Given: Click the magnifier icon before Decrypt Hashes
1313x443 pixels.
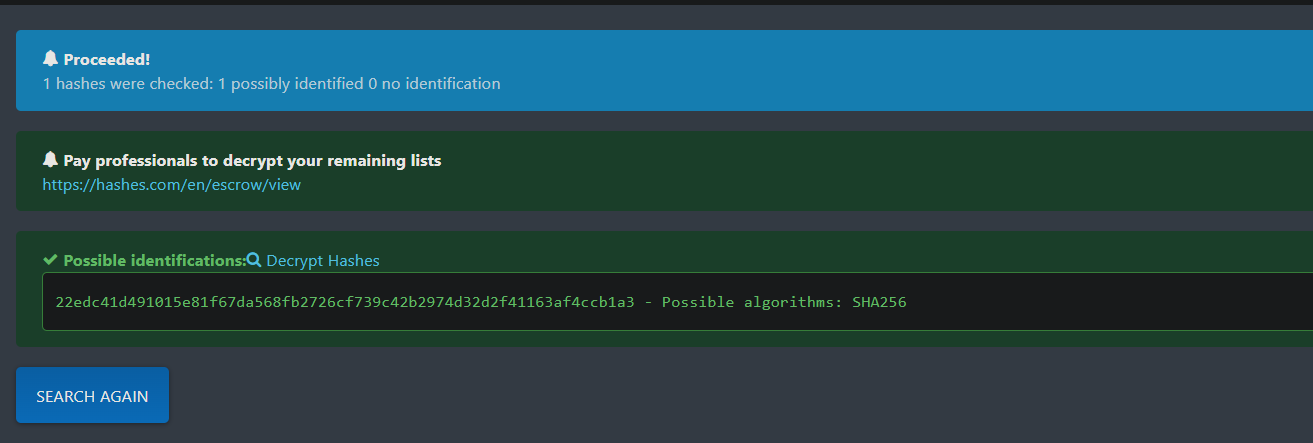Looking at the screenshot, I should [254, 260].
